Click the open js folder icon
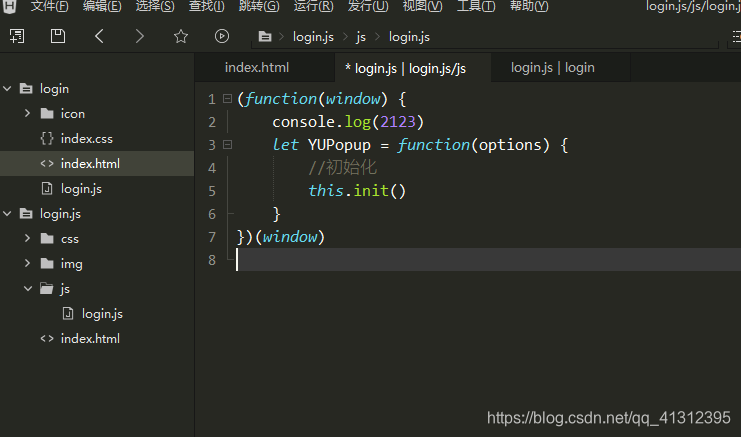Image resolution: width=741 pixels, height=437 pixels. pyautogui.click(x=46, y=288)
